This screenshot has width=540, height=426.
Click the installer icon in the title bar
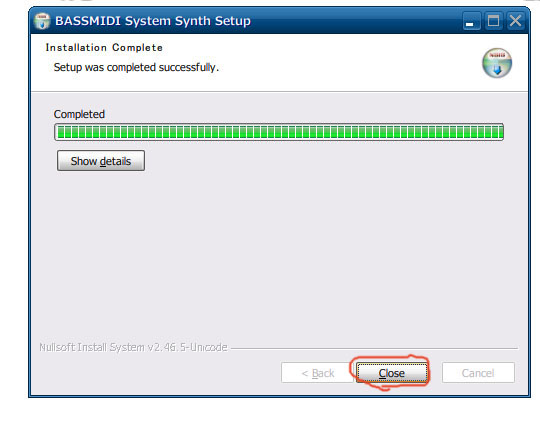pos(42,21)
